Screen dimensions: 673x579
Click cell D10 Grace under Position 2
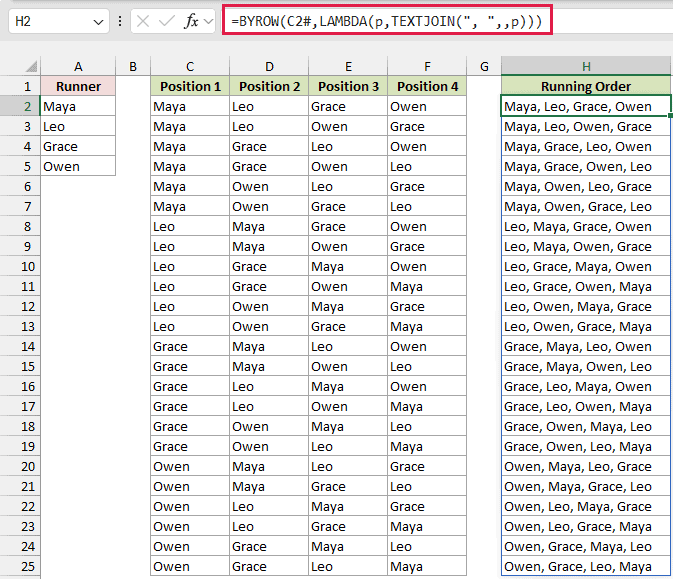[x=269, y=266]
